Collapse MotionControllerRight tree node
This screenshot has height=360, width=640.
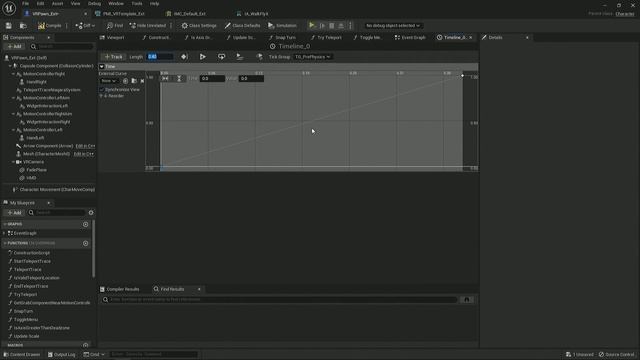(x=13, y=74)
